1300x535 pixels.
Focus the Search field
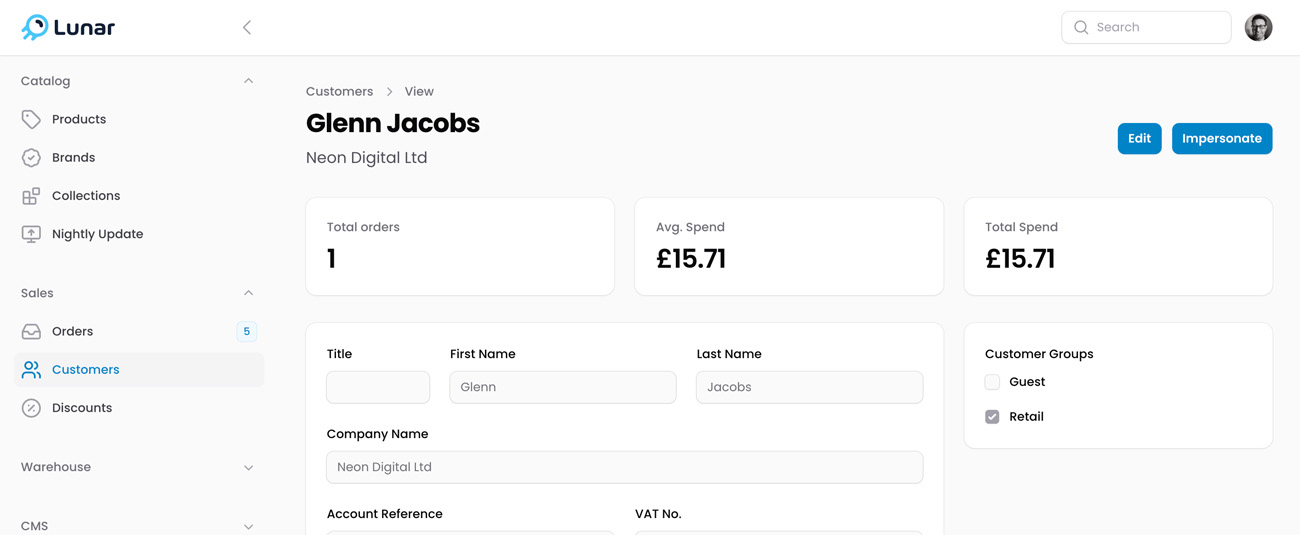[x=1146, y=28]
